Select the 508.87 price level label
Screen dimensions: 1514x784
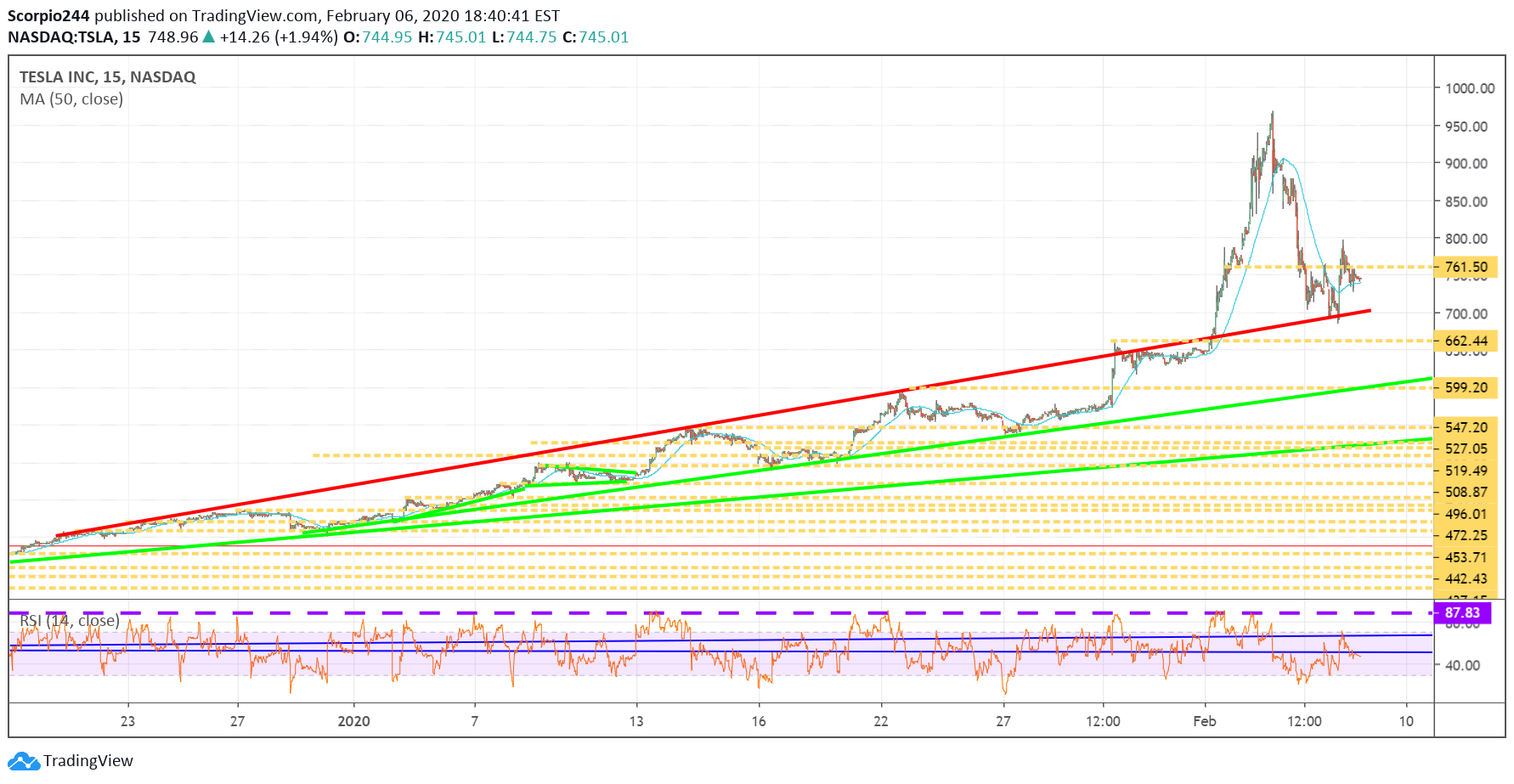[x=1466, y=492]
